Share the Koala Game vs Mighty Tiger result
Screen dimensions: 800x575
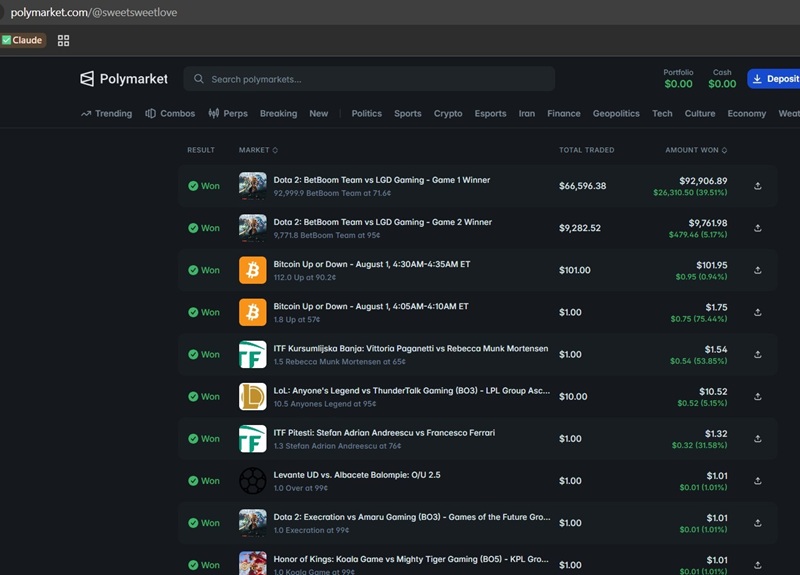click(758, 565)
